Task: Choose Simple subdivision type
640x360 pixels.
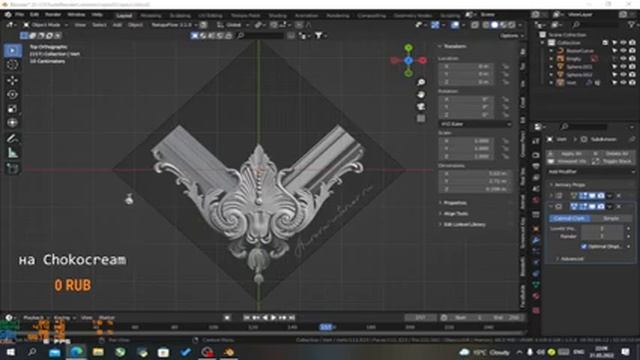Action: [611, 219]
